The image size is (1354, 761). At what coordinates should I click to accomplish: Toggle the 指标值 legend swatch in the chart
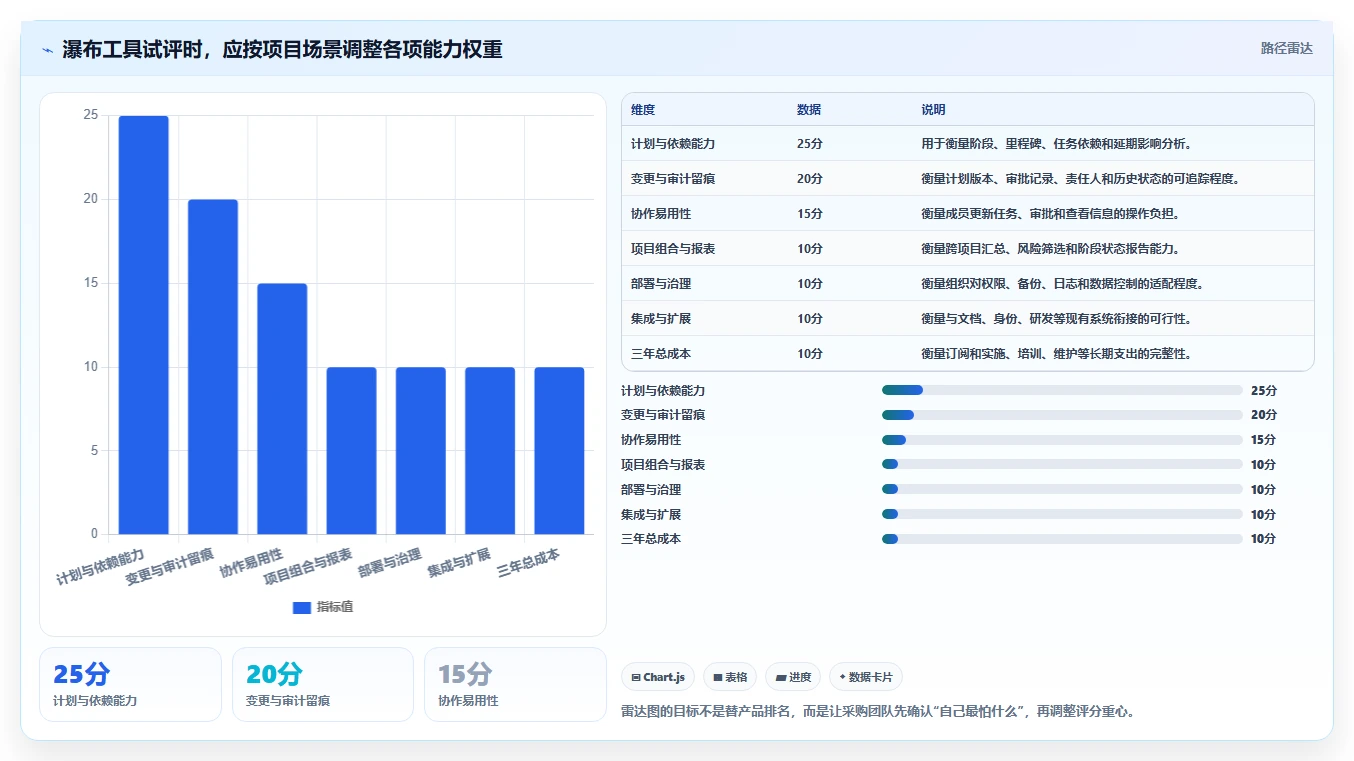[x=302, y=607]
